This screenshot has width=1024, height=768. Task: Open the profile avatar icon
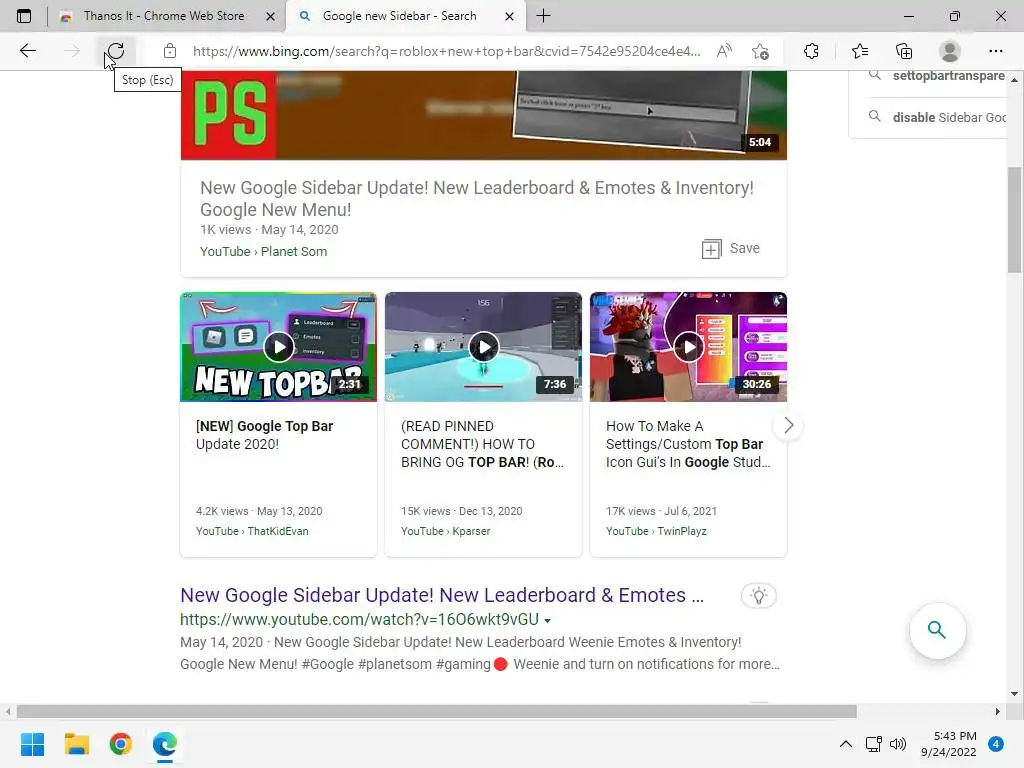(x=950, y=51)
